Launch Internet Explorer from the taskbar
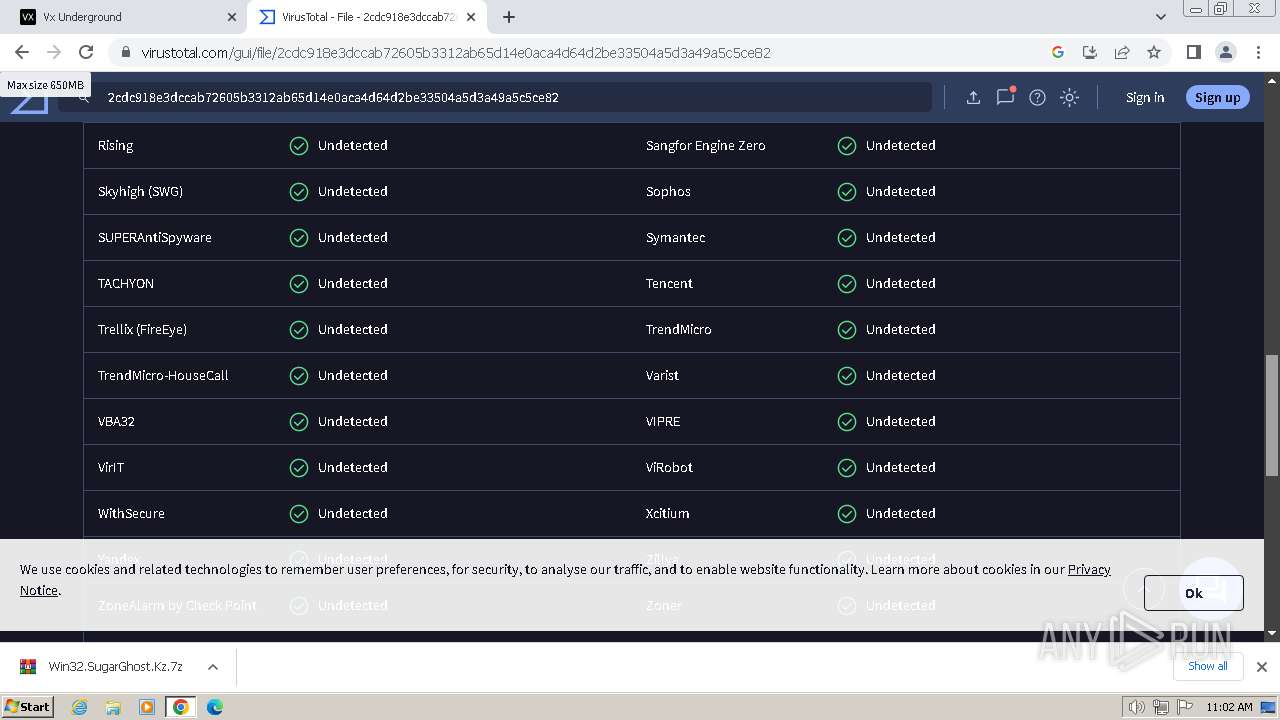The image size is (1280, 720). tap(80, 707)
